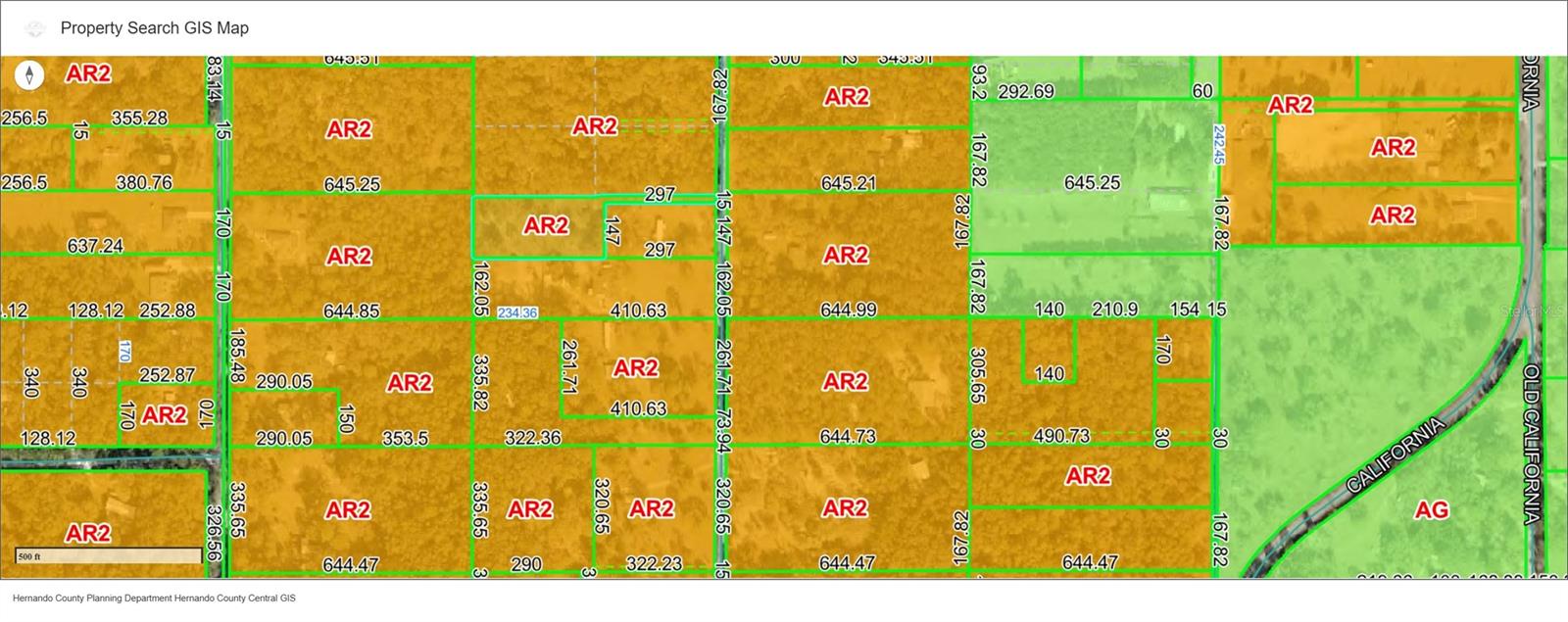Click the 490.73 parcel dimension
The height and width of the screenshot is (622, 1568).
(x=1061, y=437)
